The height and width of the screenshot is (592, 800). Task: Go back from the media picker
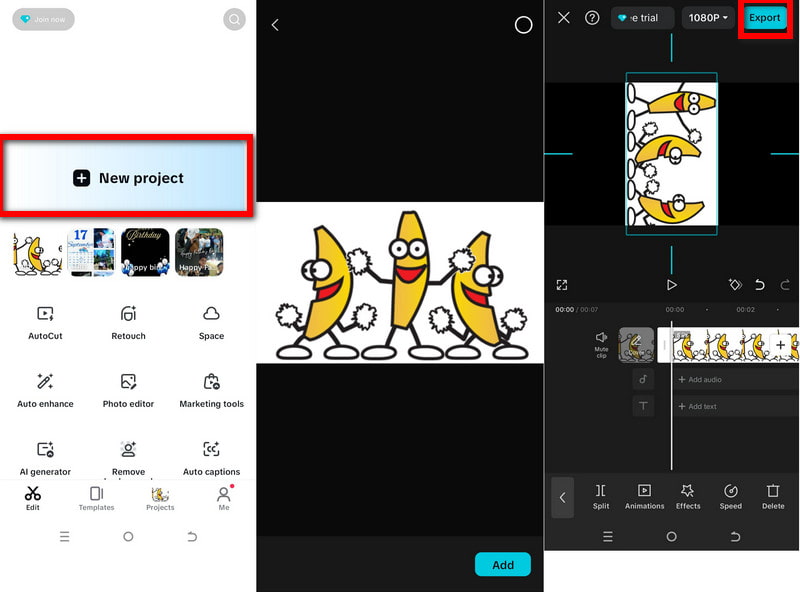point(275,25)
